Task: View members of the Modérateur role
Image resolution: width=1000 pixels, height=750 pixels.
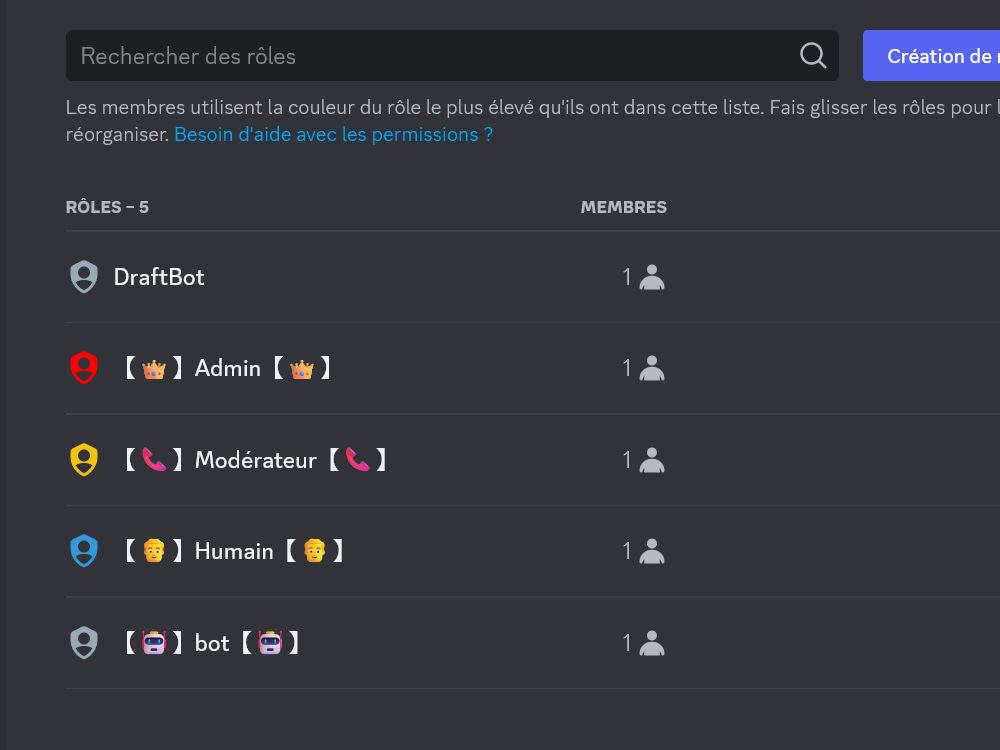Action: [643, 460]
